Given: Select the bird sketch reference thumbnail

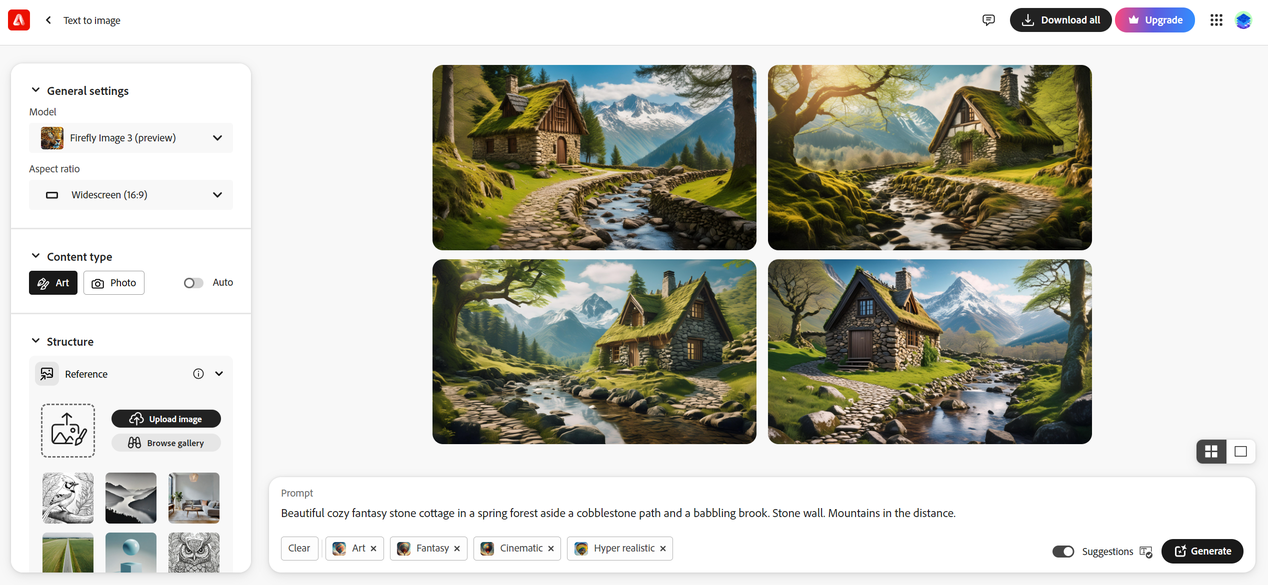Looking at the screenshot, I should click(68, 498).
